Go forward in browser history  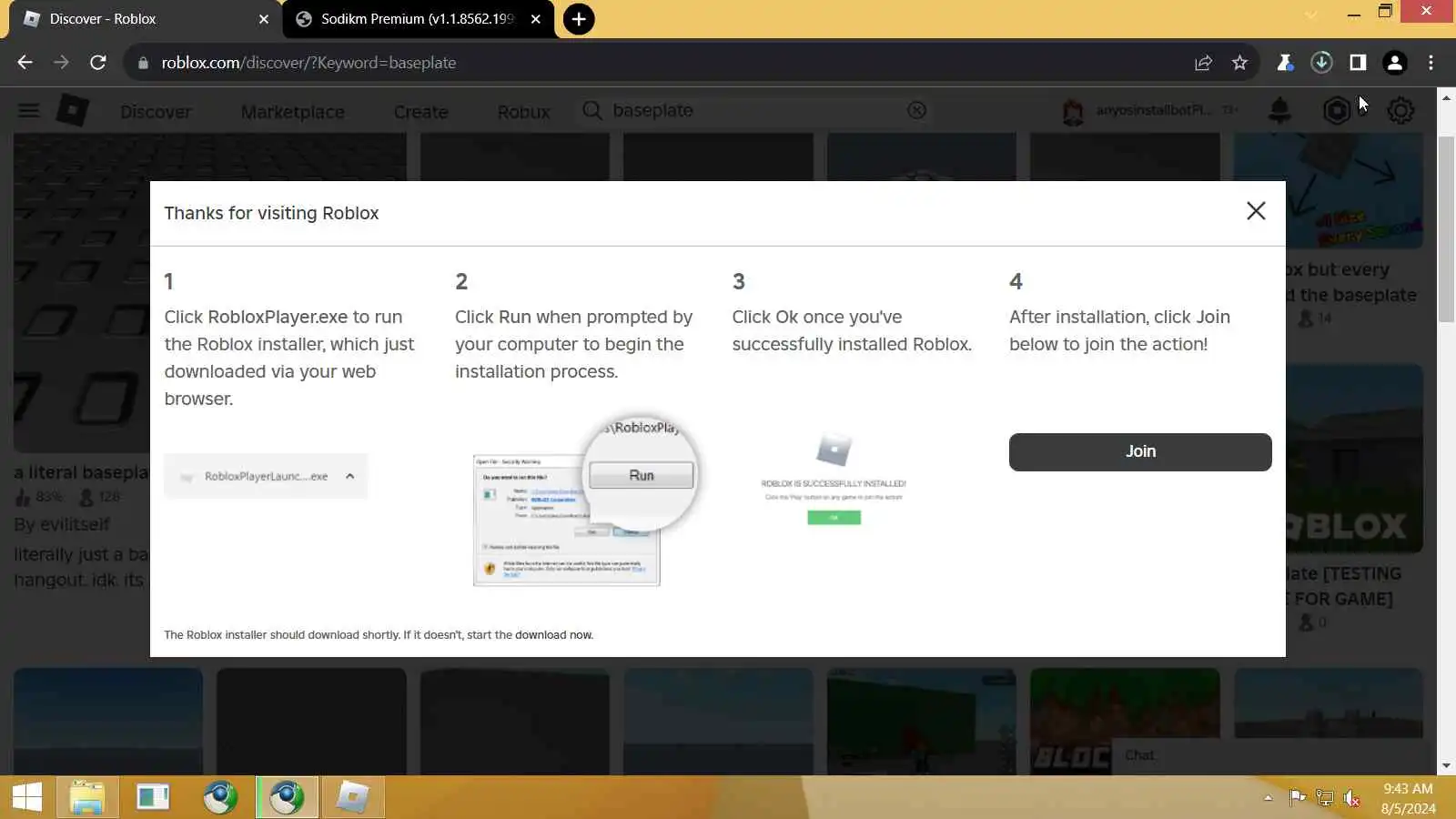coord(61,63)
